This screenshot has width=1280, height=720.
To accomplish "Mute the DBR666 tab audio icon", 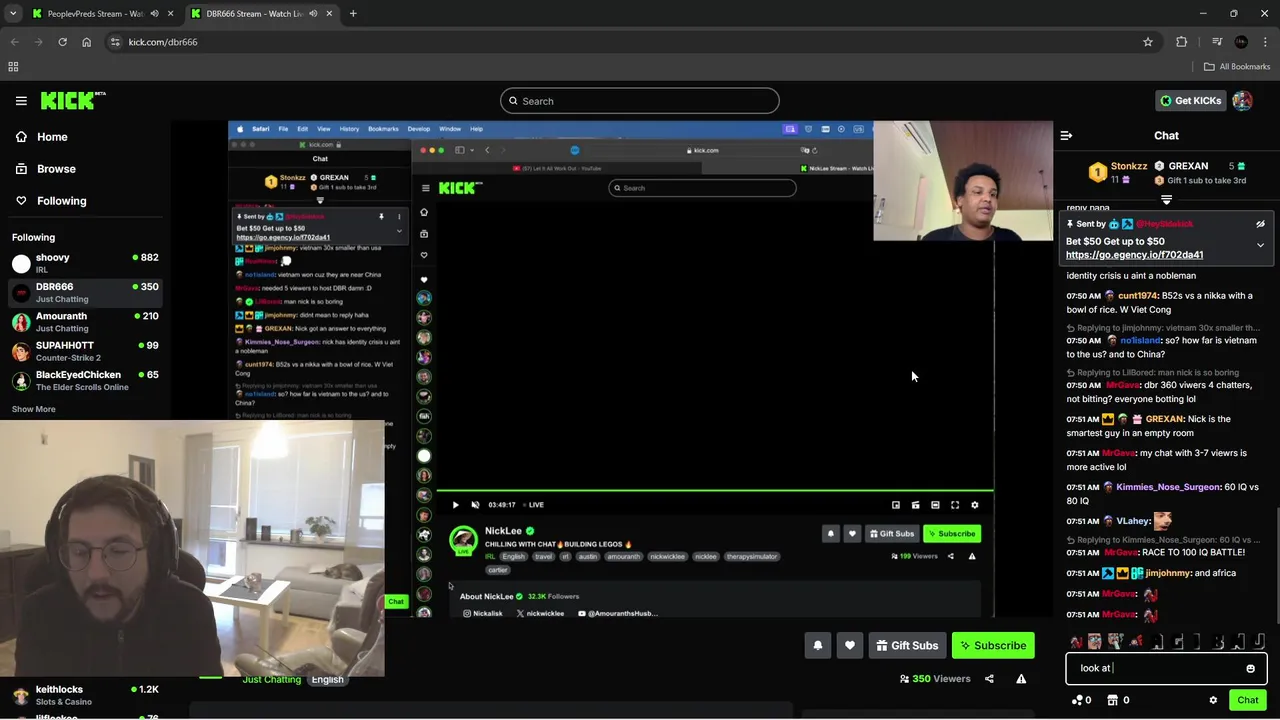I will (x=313, y=14).
